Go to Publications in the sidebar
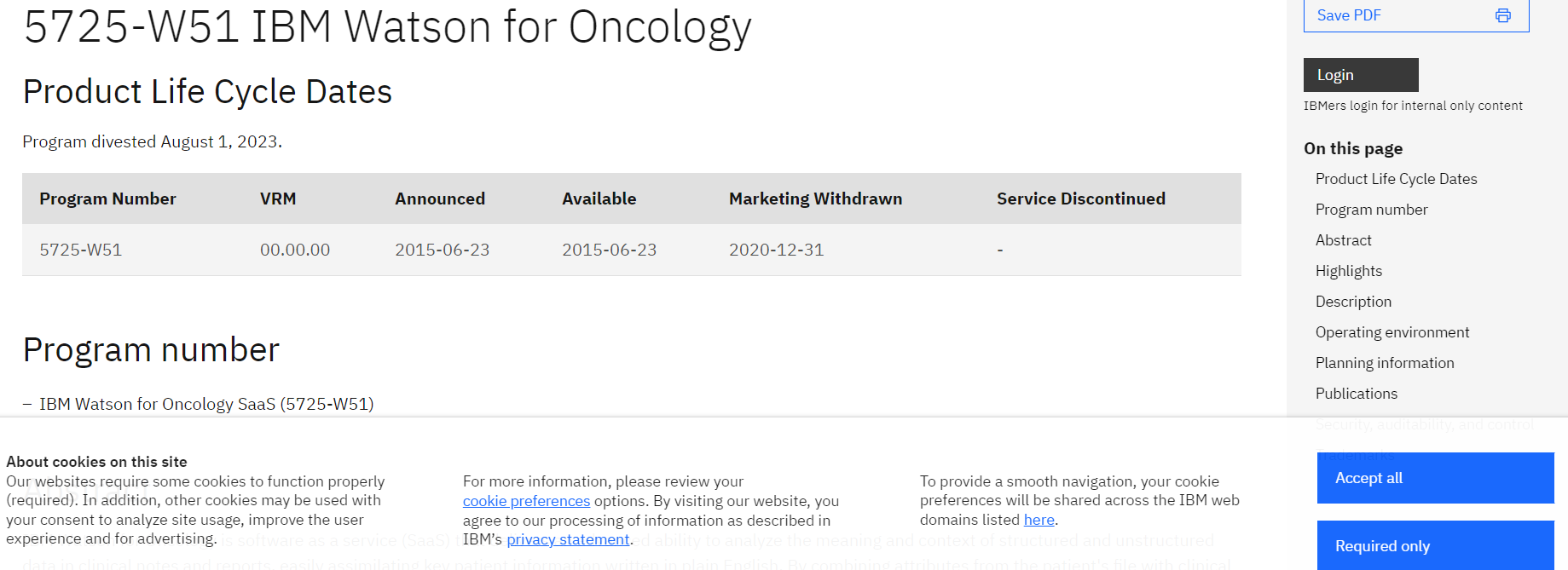 point(1356,394)
